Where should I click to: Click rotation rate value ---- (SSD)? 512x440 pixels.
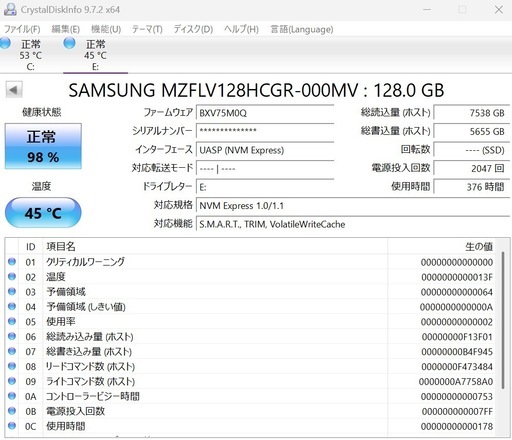(x=471, y=150)
